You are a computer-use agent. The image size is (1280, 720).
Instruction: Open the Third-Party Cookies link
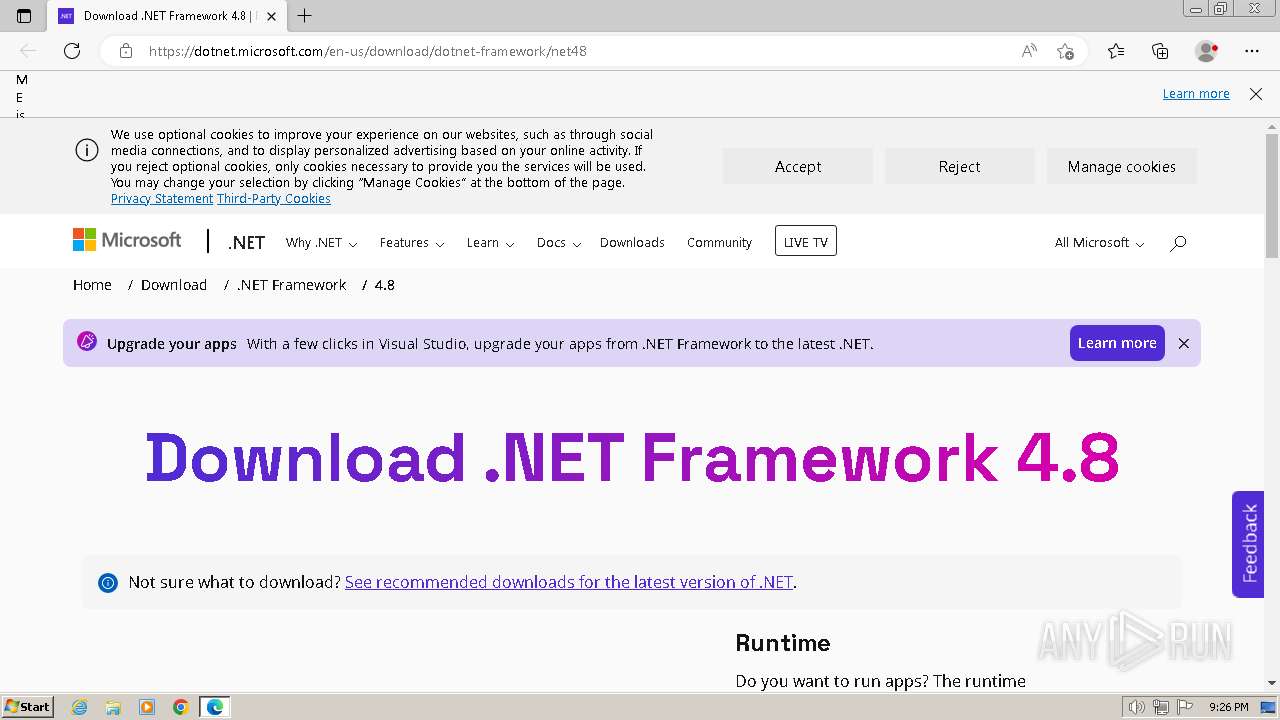click(274, 199)
